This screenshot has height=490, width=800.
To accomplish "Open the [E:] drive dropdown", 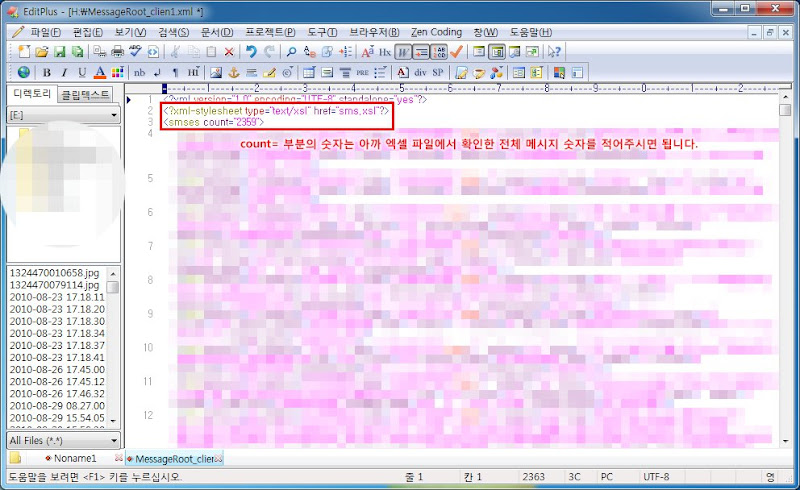I will [63, 115].
